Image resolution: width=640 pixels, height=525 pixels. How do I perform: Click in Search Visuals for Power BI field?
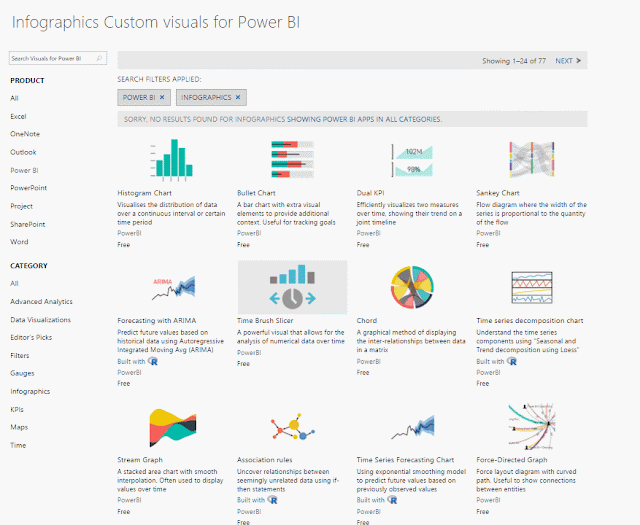tap(58, 58)
